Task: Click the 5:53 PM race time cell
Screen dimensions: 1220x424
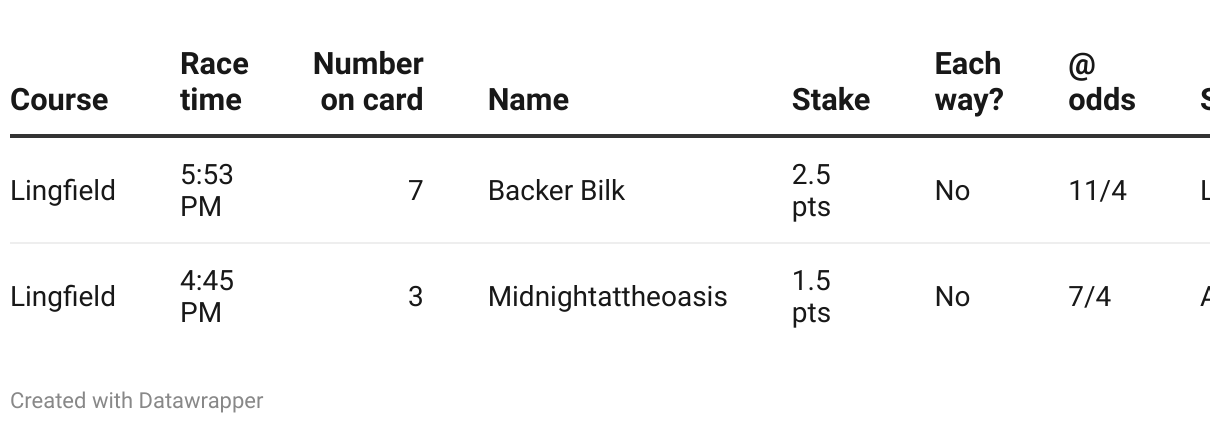Action: [x=207, y=191]
